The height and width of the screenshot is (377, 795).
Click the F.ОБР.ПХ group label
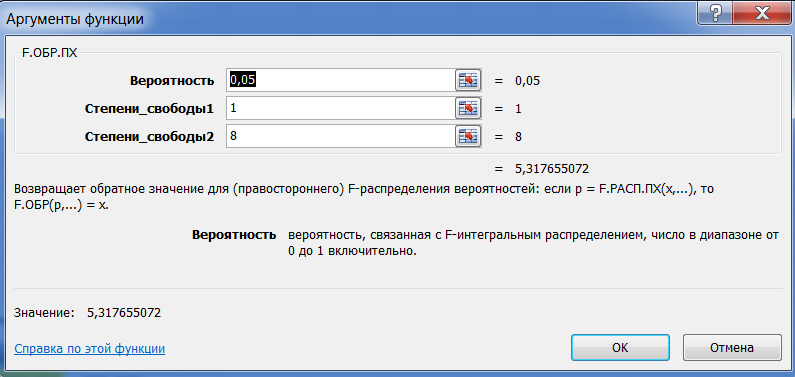(50, 52)
